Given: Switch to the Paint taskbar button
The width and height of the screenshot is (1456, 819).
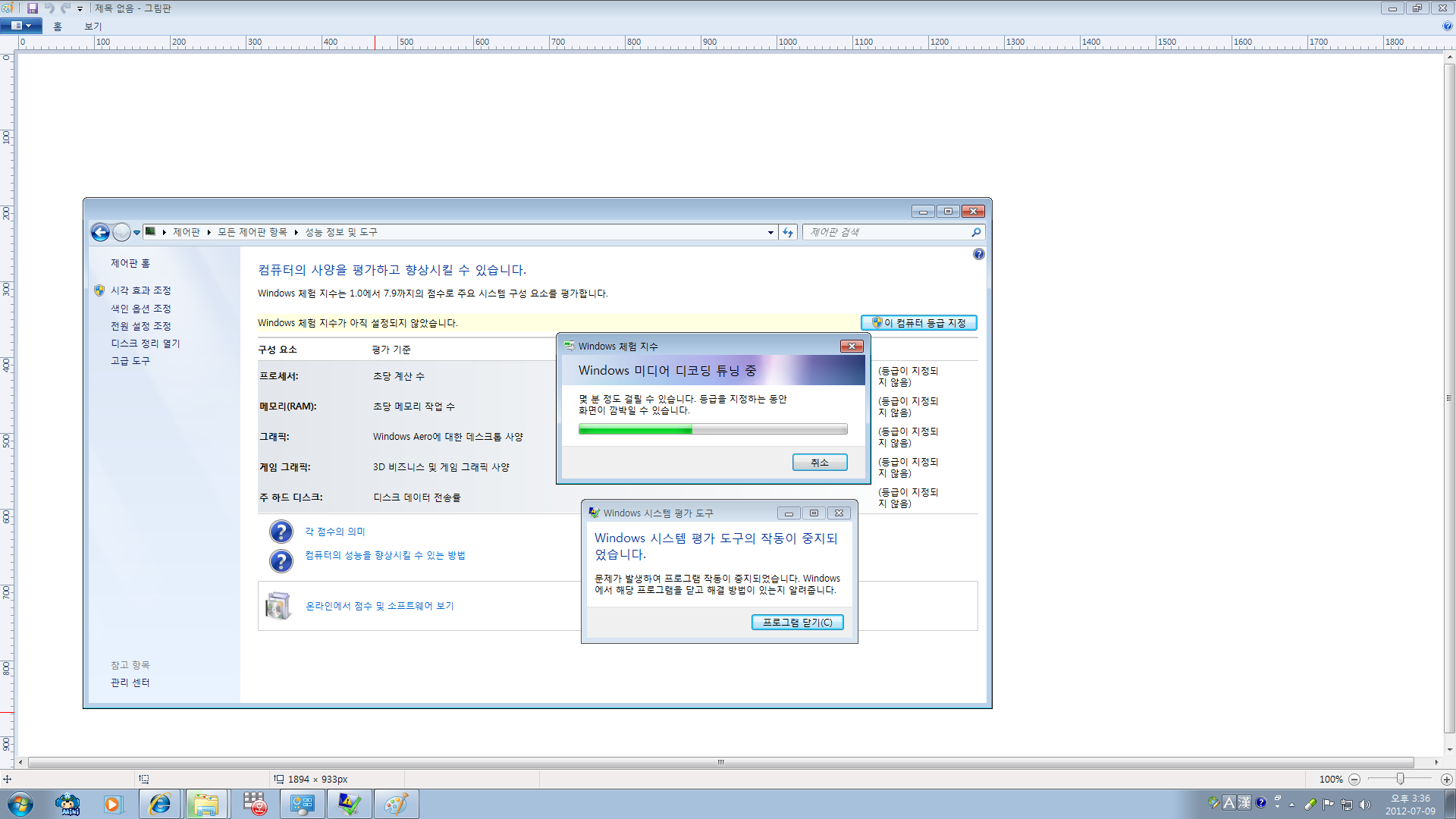Looking at the screenshot, I should pos(397,804).
